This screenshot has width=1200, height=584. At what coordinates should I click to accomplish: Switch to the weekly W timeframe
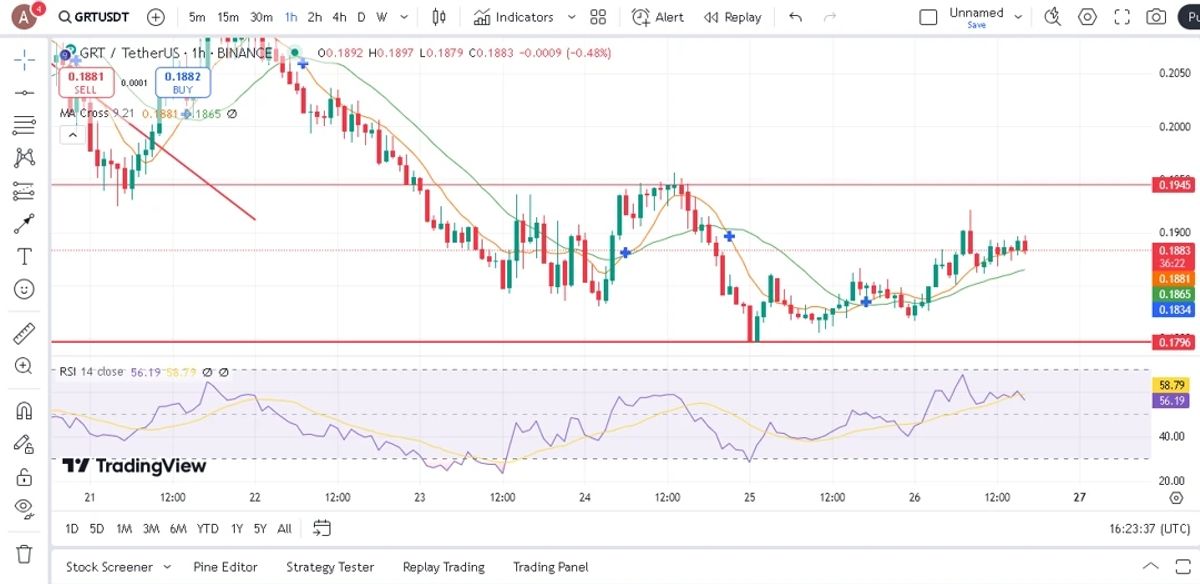381,17
